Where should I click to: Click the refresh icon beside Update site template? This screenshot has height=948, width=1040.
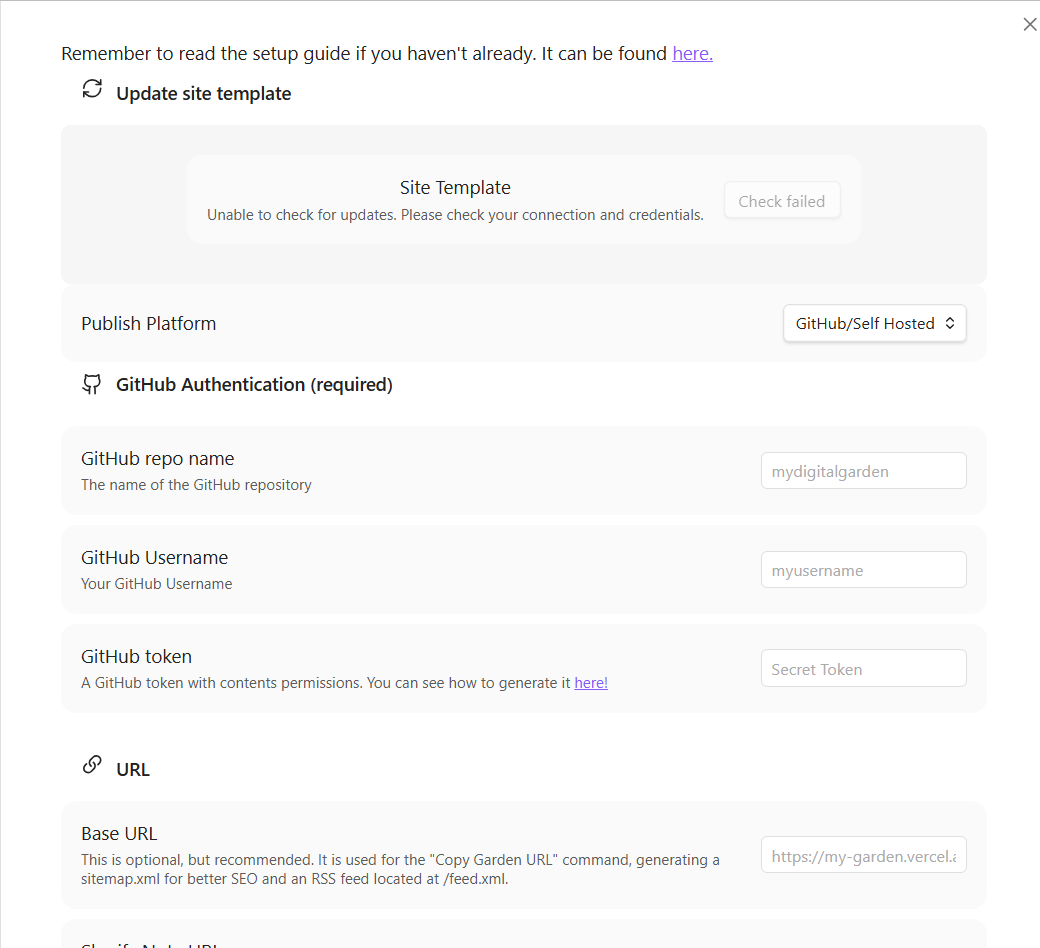[92, 89]
